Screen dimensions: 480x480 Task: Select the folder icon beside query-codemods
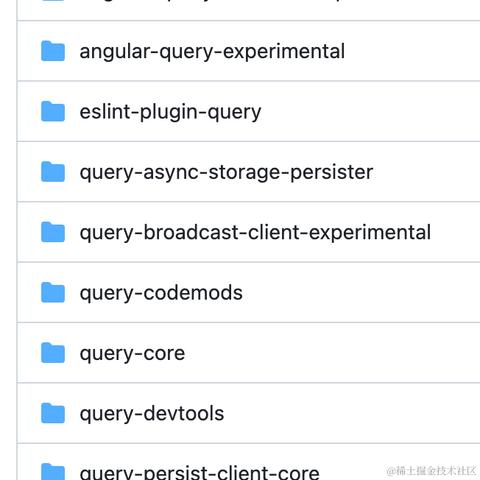coord(53,292)
